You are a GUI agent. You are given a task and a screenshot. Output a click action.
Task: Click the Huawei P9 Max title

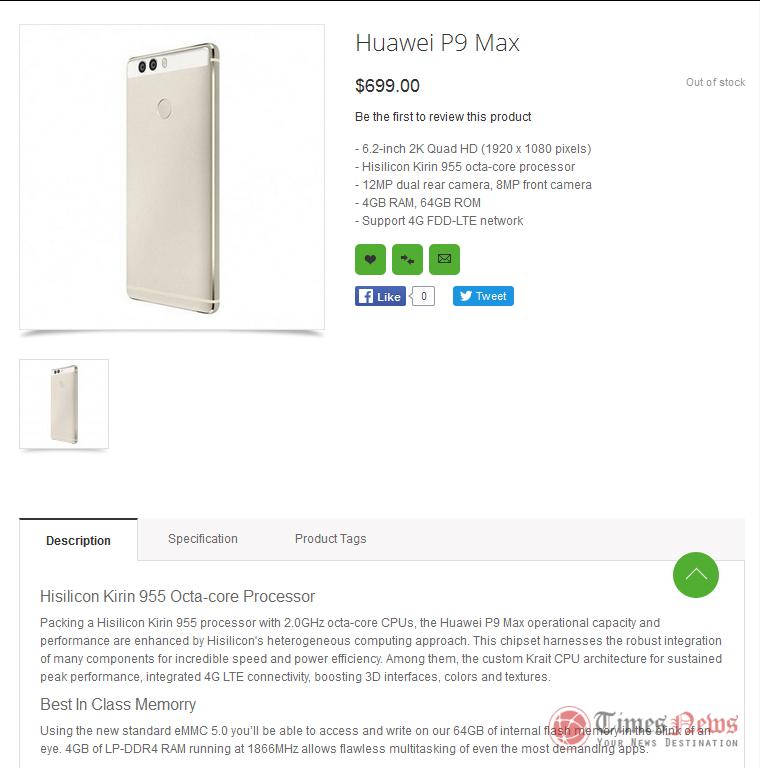(437, 43)
